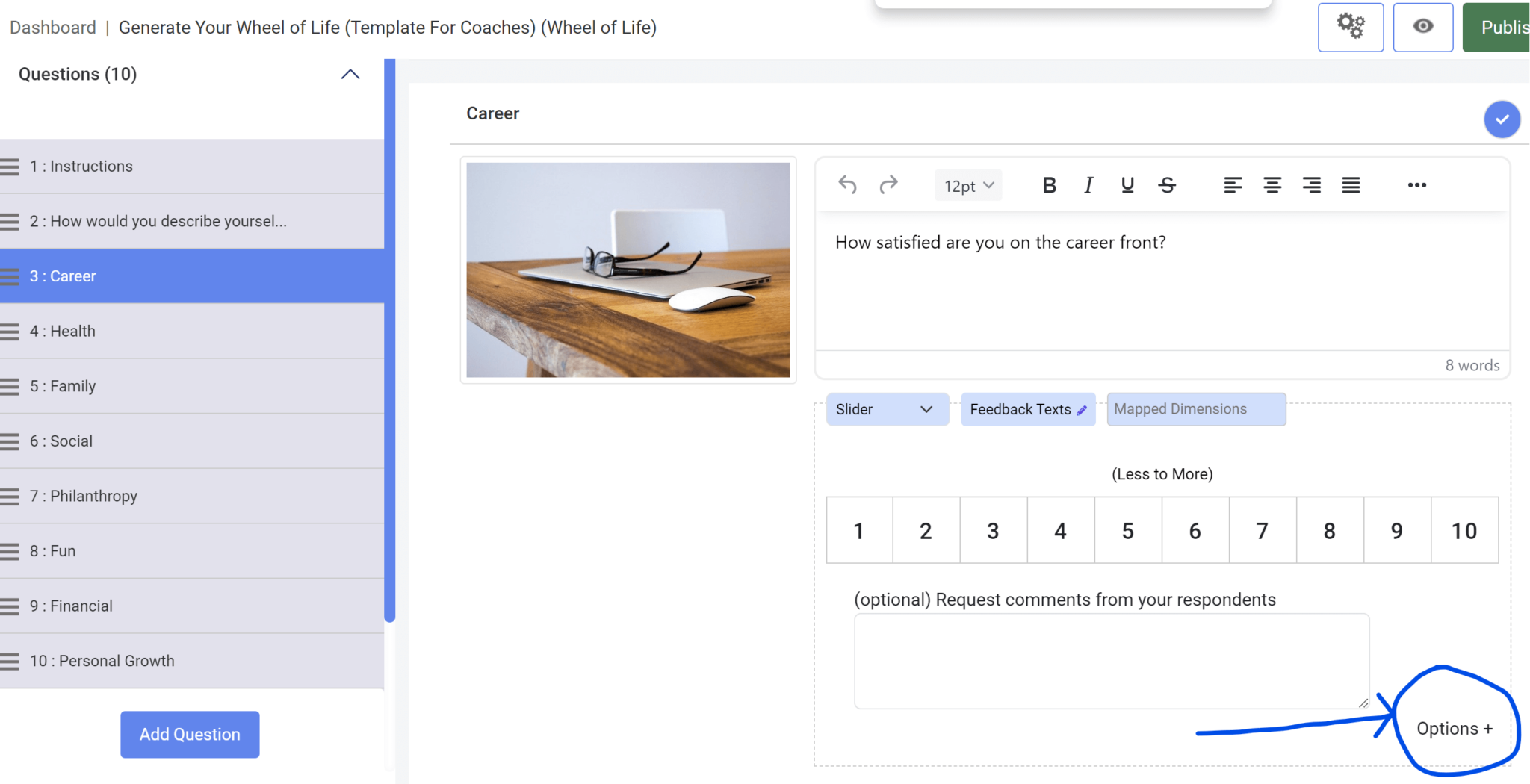The width and height of the screenshot is (1530, 784).
Task: Undo the last edit in text editor
Action: coord(847,184)
